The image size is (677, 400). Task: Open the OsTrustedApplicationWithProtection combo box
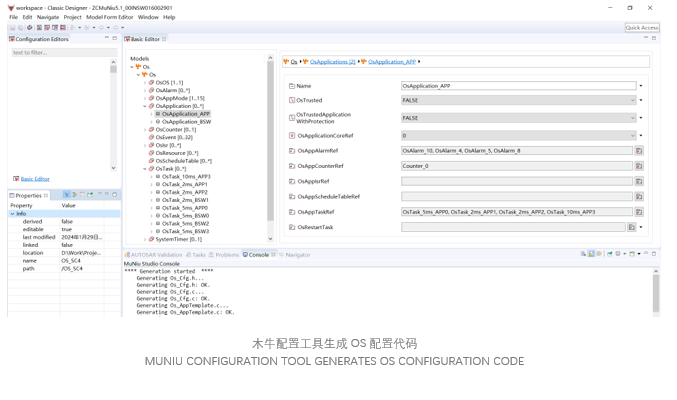coord(519,118)
